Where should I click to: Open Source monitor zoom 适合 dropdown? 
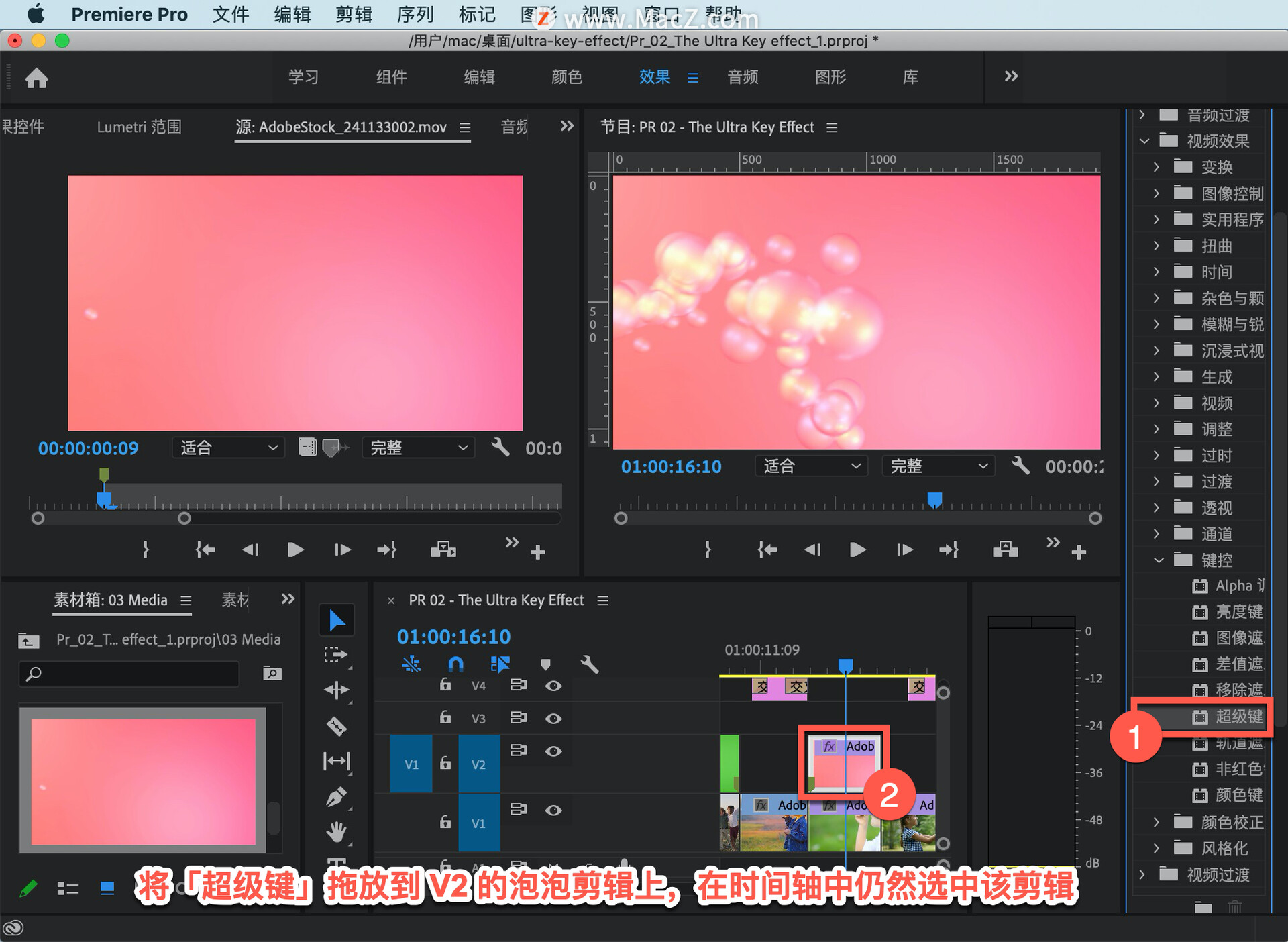(x=228, y=448)
